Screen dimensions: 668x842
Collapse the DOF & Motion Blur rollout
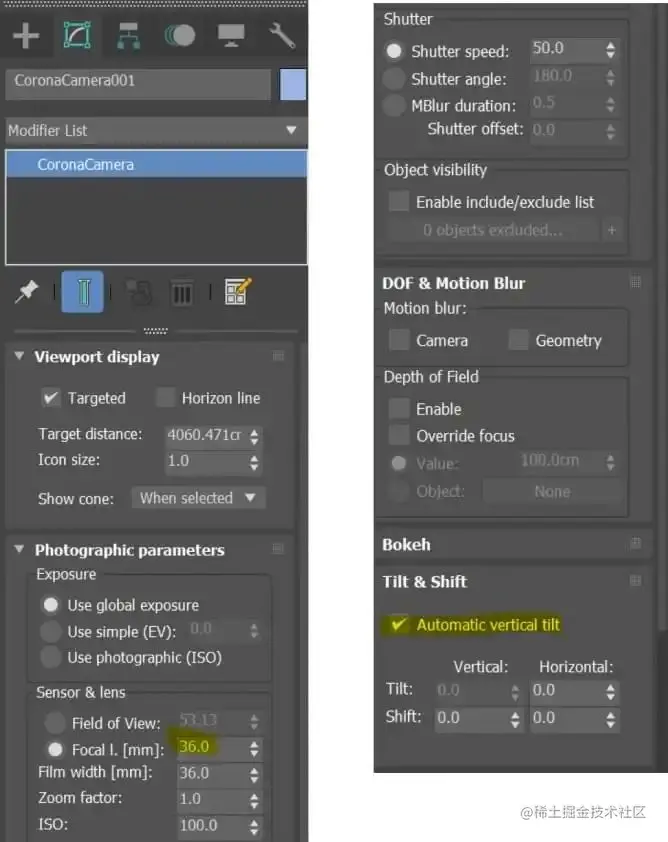coord(453,283)
